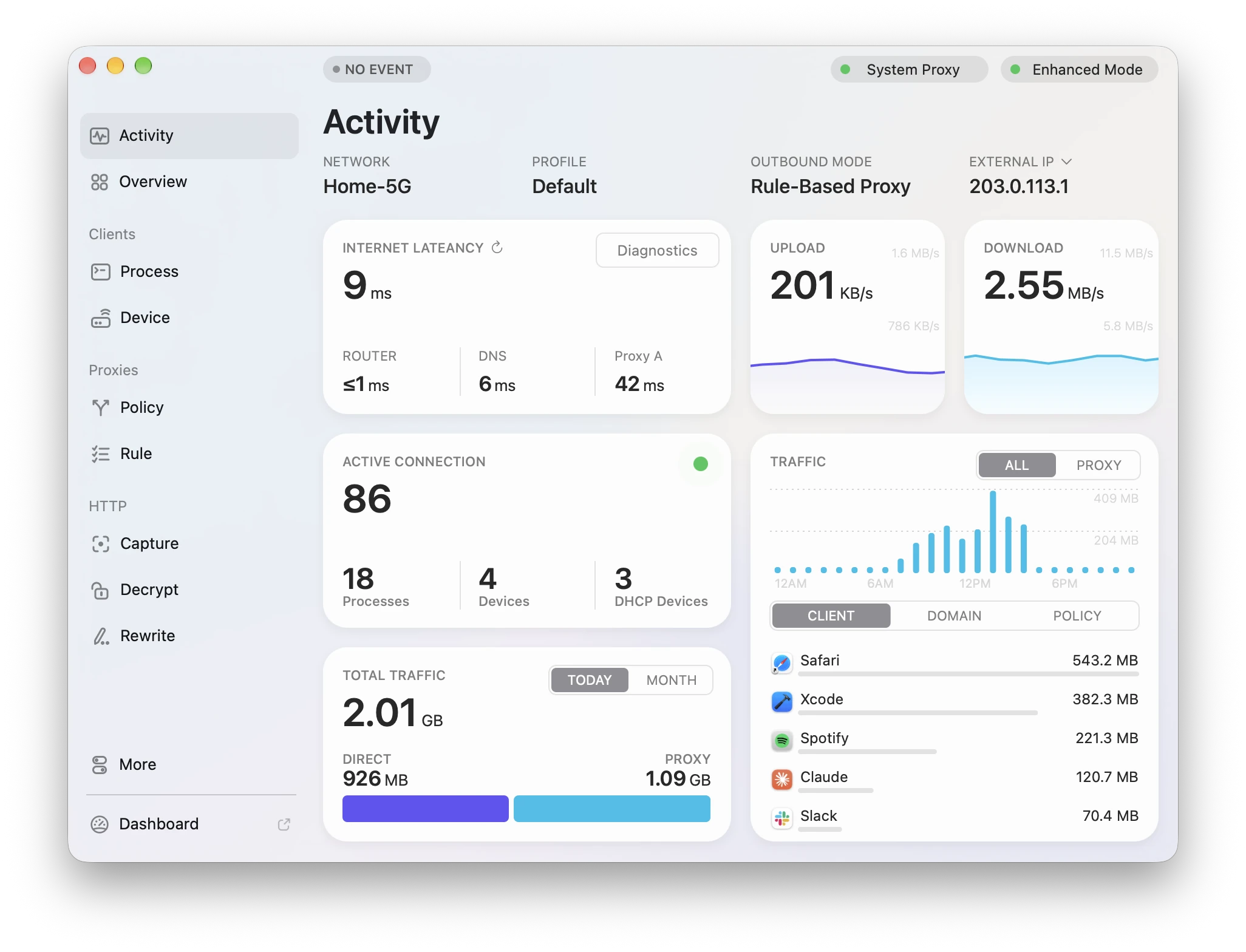Click the tallest bar in traffic chart

pos(992,532)
